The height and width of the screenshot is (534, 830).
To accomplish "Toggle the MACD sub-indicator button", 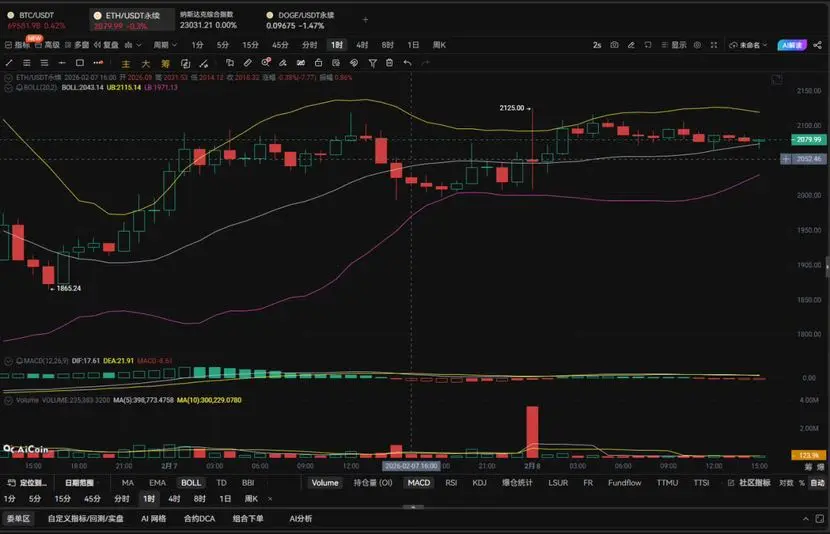I will (x=419, y=483).
